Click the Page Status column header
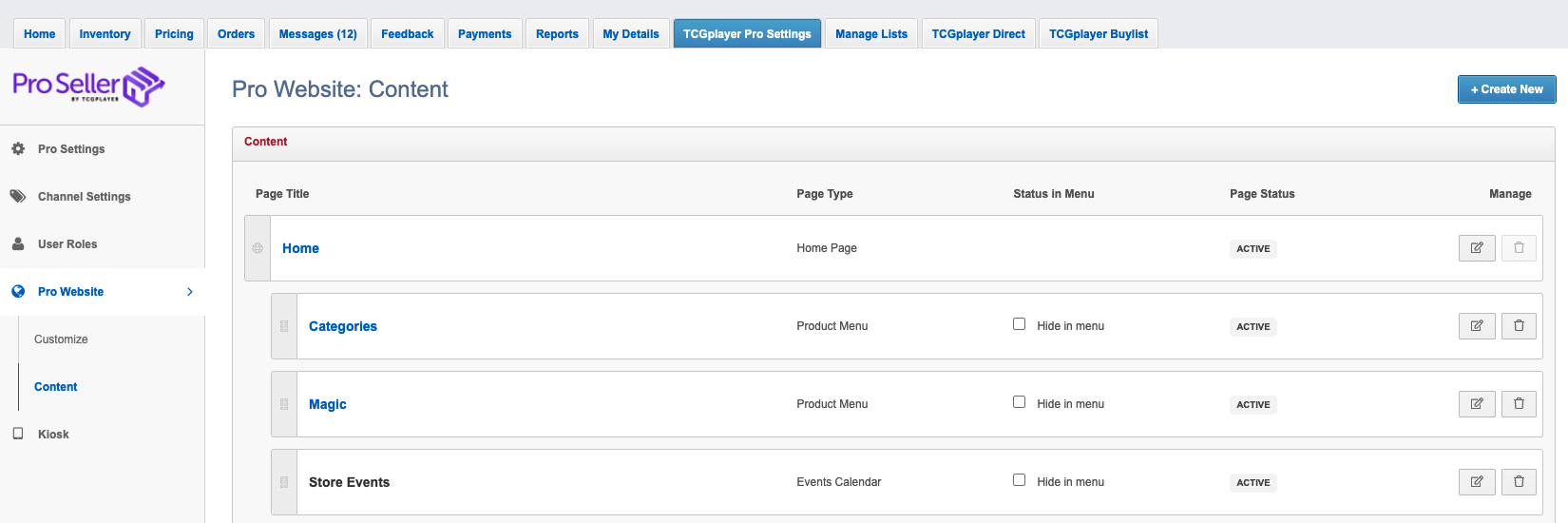Viewport: 1568px width, 523px height. click(1262, 194)
